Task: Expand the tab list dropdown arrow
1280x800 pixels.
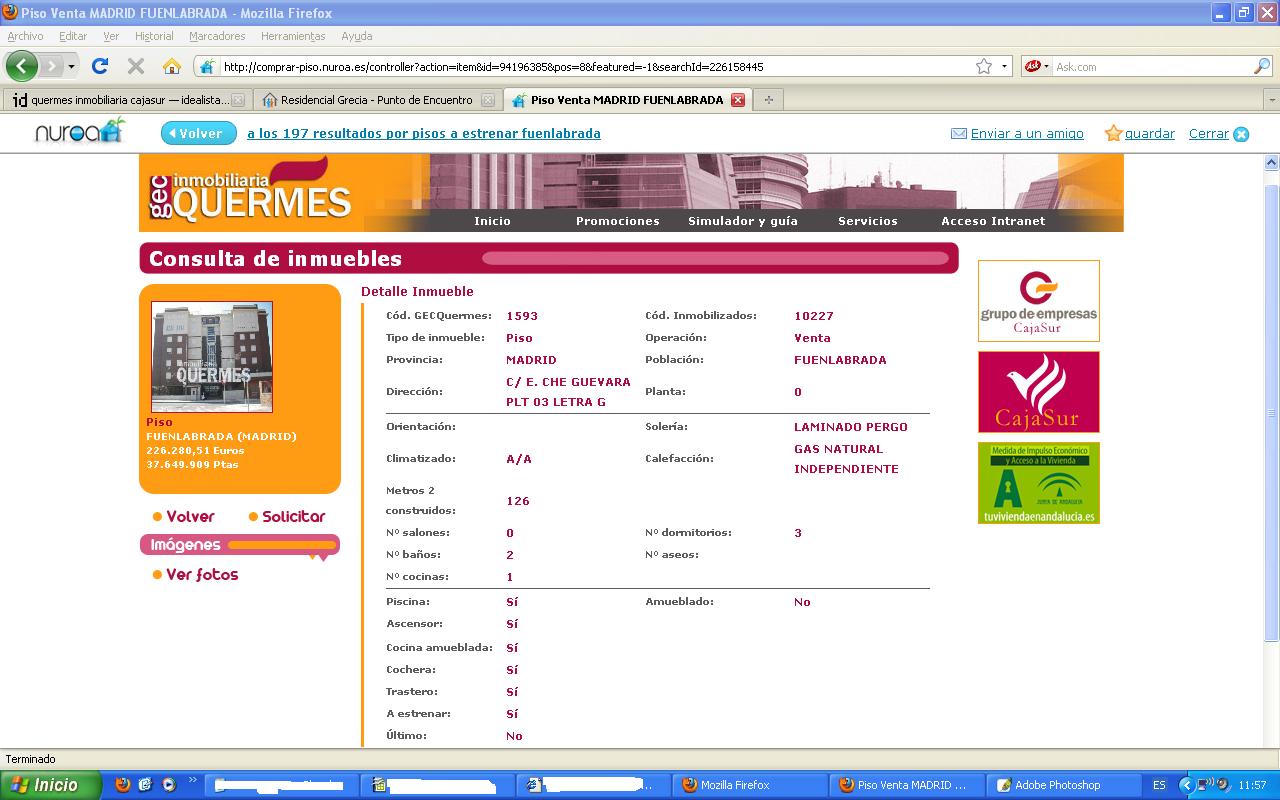Action: (1272, 100)
